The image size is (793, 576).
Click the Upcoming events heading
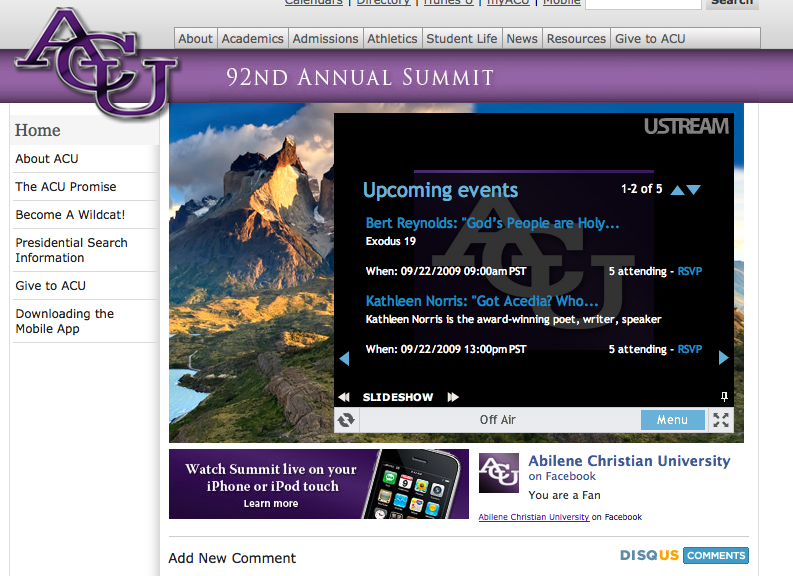click(x=440, y=191)
